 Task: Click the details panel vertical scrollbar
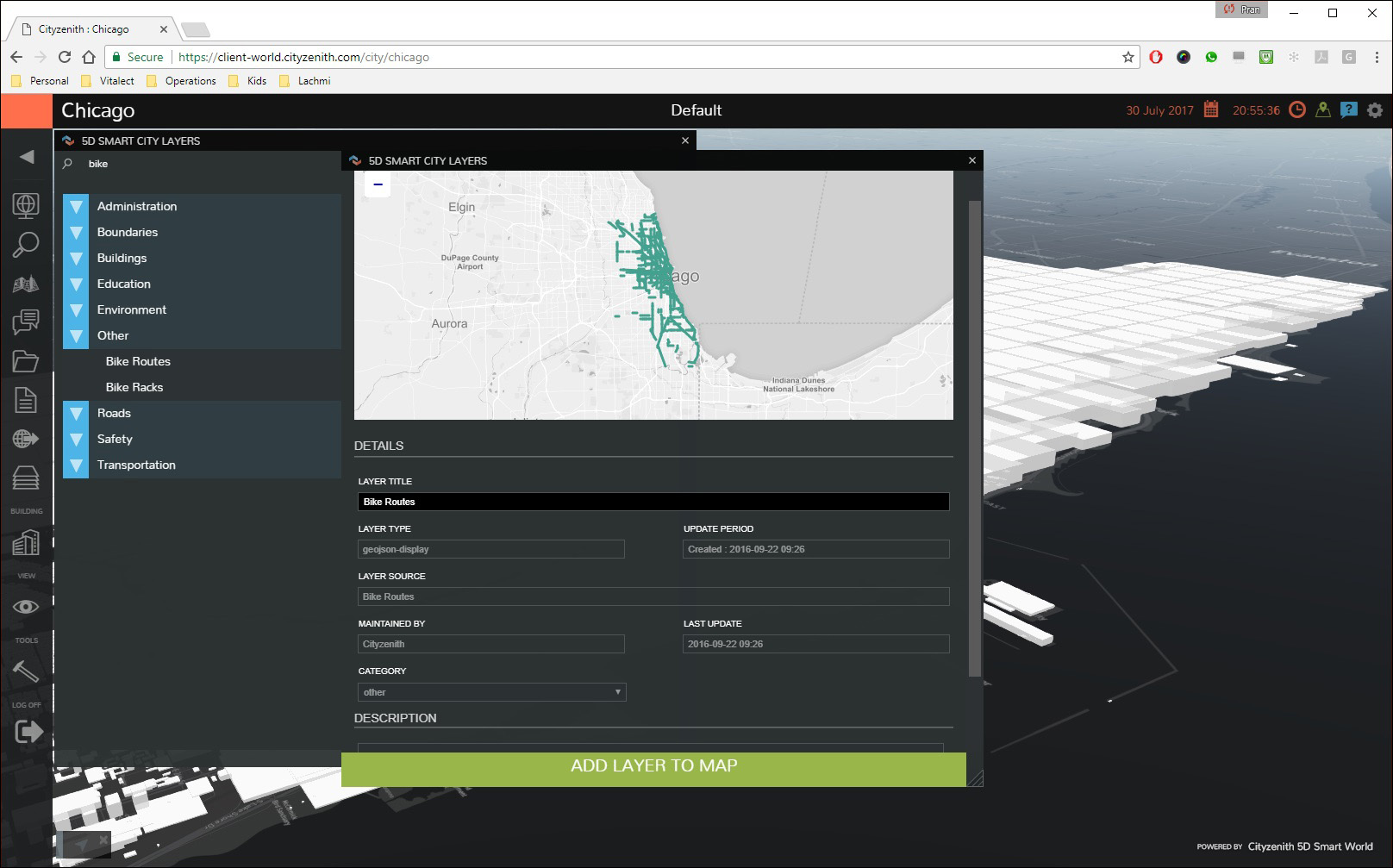[x=975, y=438]
